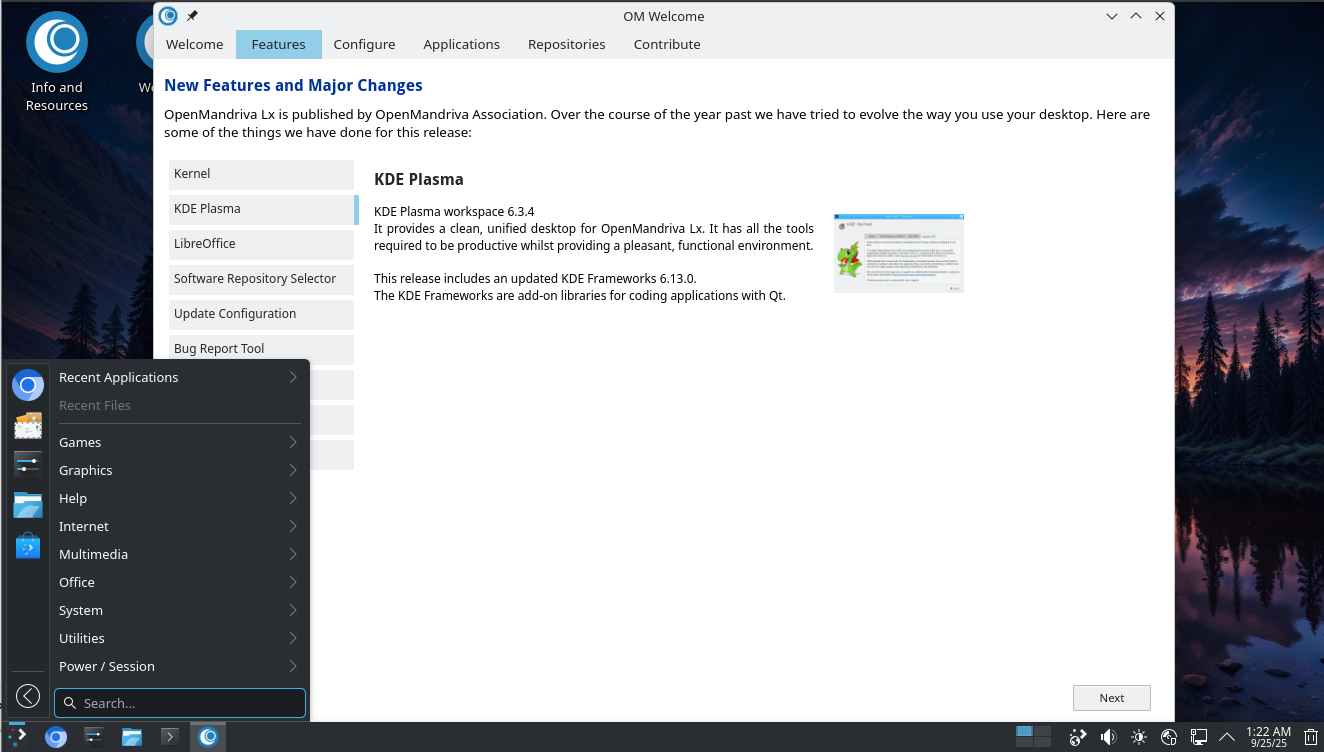
Task: Click the volume speaker tray icon
Action: click(1108, 737)
